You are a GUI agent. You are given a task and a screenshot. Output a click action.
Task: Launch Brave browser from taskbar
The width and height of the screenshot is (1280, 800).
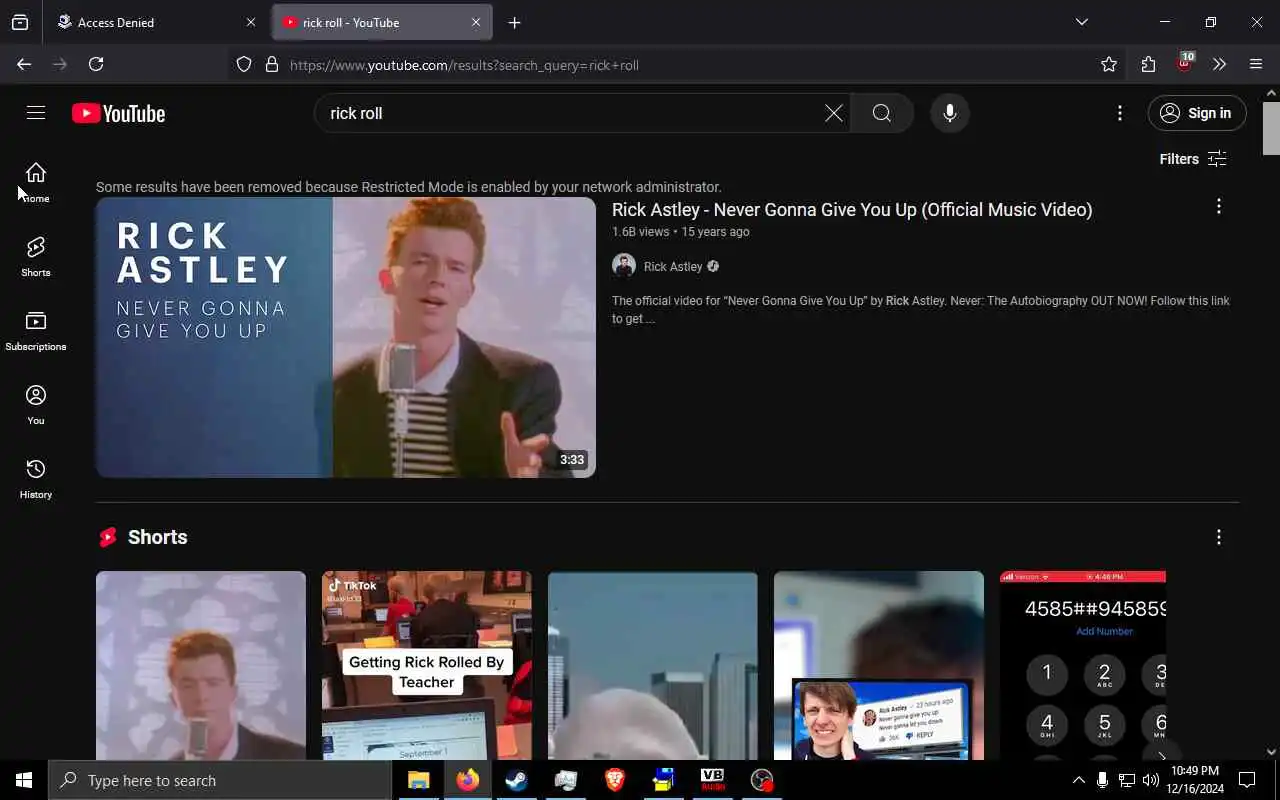click(615, 780)
